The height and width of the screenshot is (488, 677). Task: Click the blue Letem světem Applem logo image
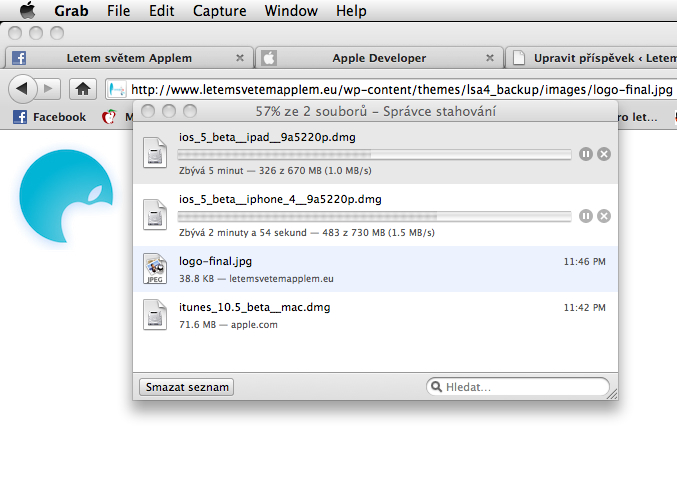point(66,196)
